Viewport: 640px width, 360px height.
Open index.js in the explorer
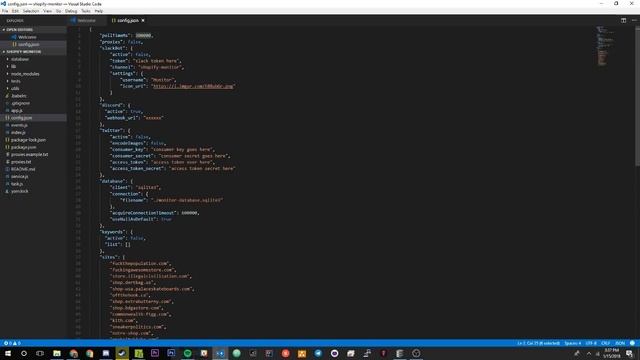[x=33, y=133]
